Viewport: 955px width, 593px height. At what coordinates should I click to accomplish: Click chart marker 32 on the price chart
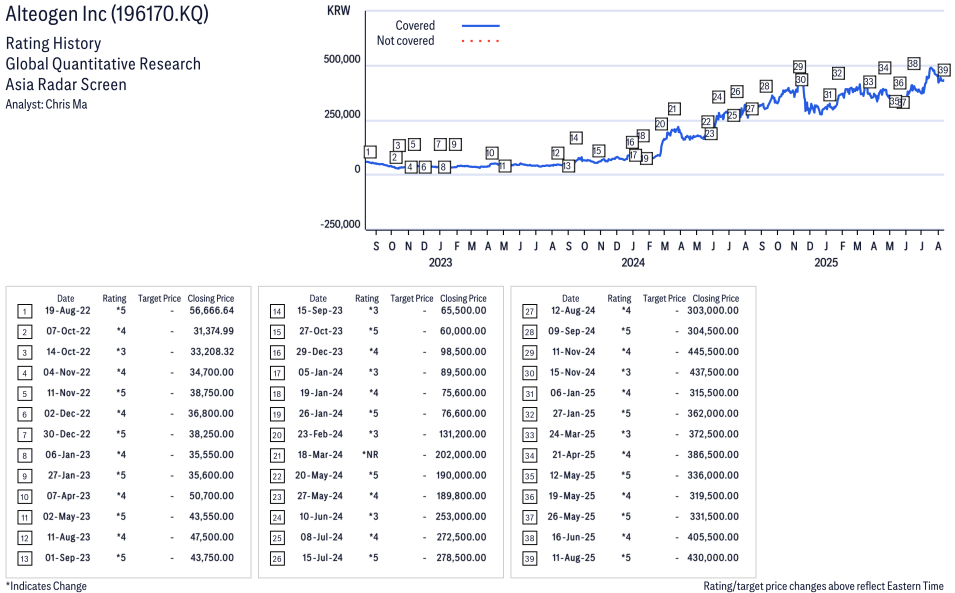pyautogui.click(x=838, y=73)
